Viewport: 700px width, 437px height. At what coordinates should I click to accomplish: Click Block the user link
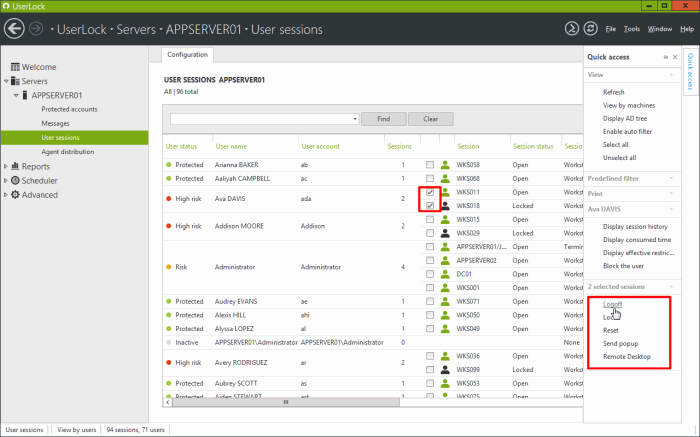click(x=623, y=266)
